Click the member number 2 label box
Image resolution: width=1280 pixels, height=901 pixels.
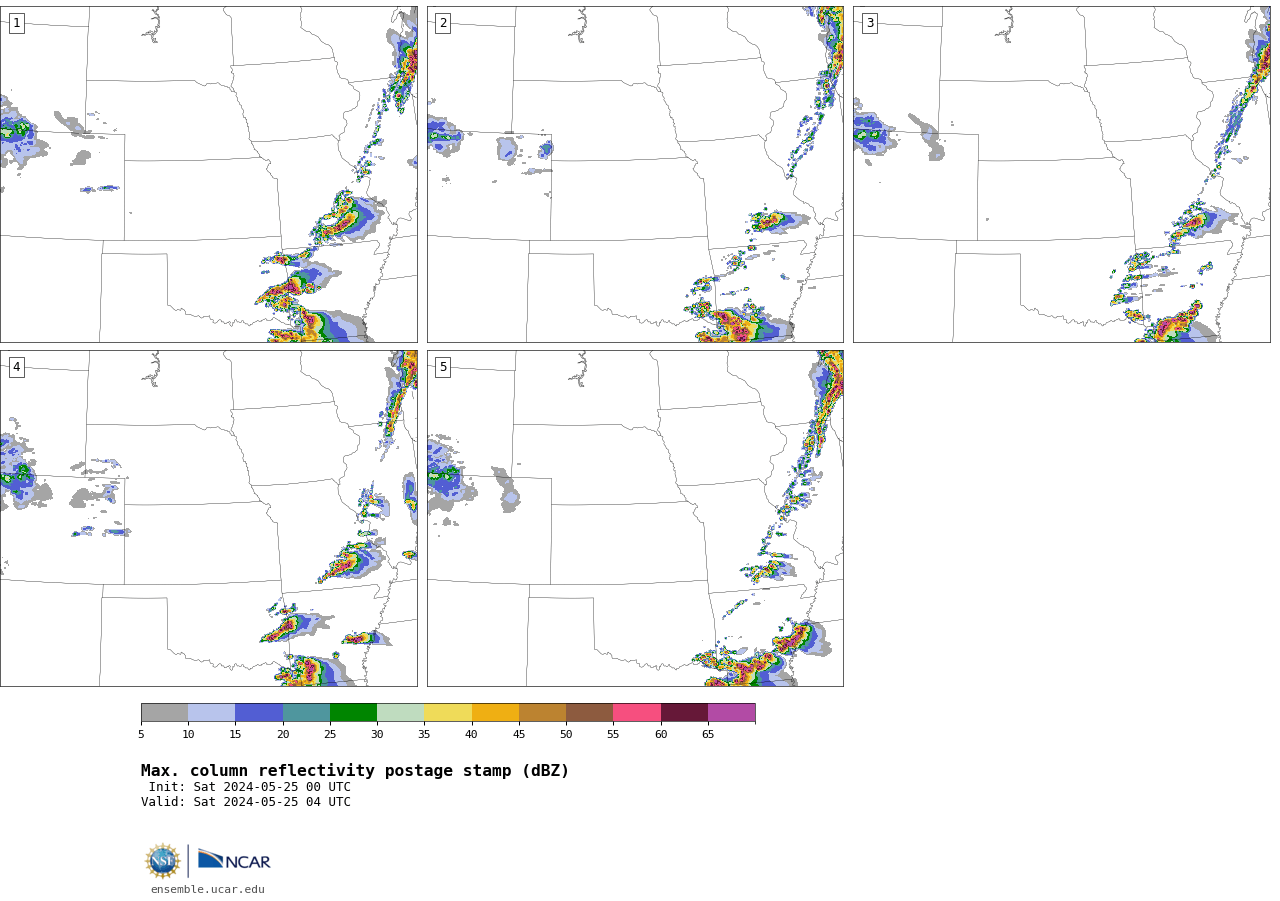pos(443,23)
